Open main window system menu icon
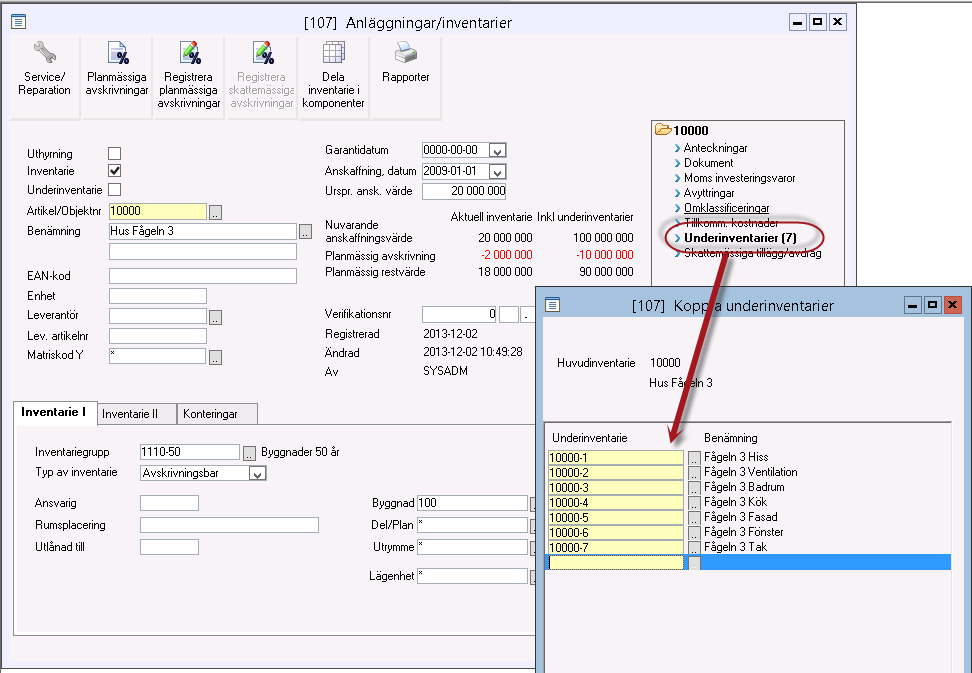 19,22
